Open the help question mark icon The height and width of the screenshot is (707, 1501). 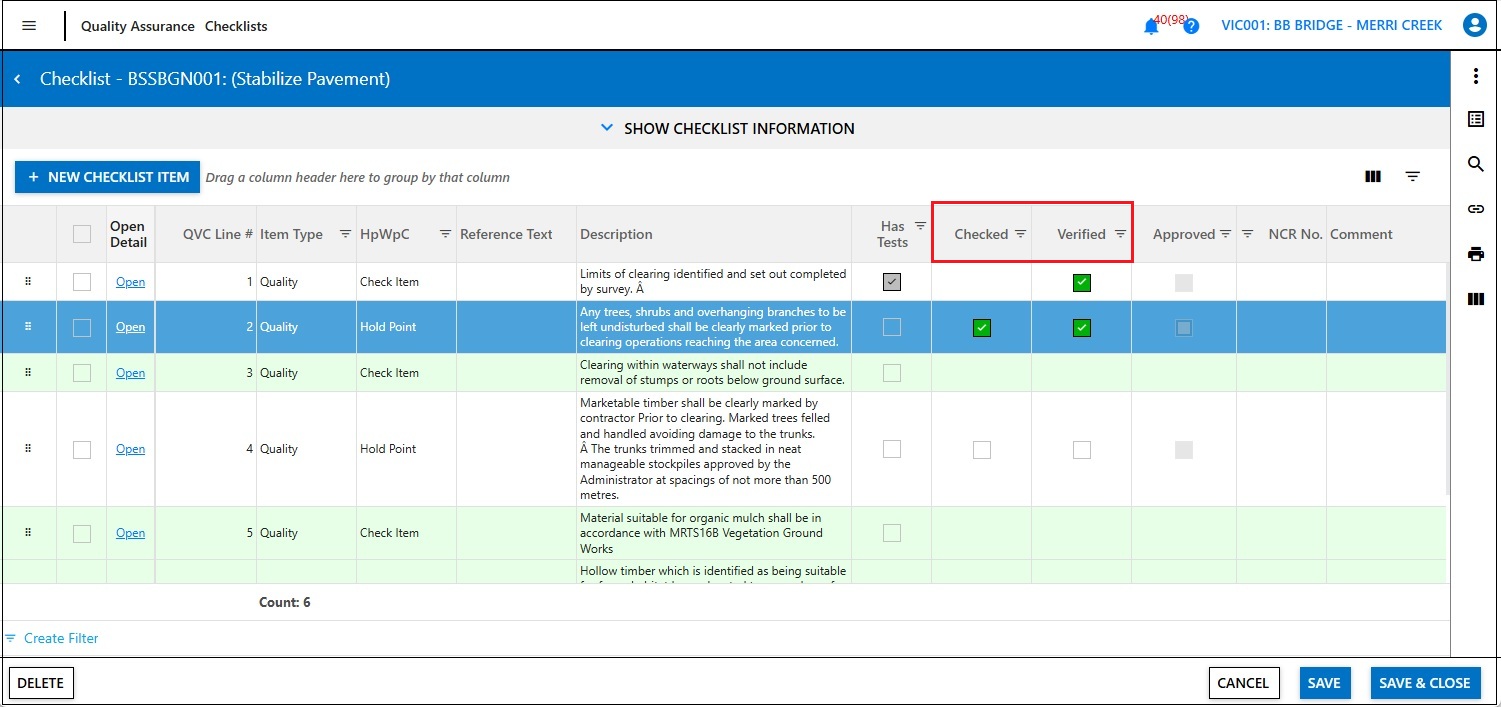[1191, 27]
